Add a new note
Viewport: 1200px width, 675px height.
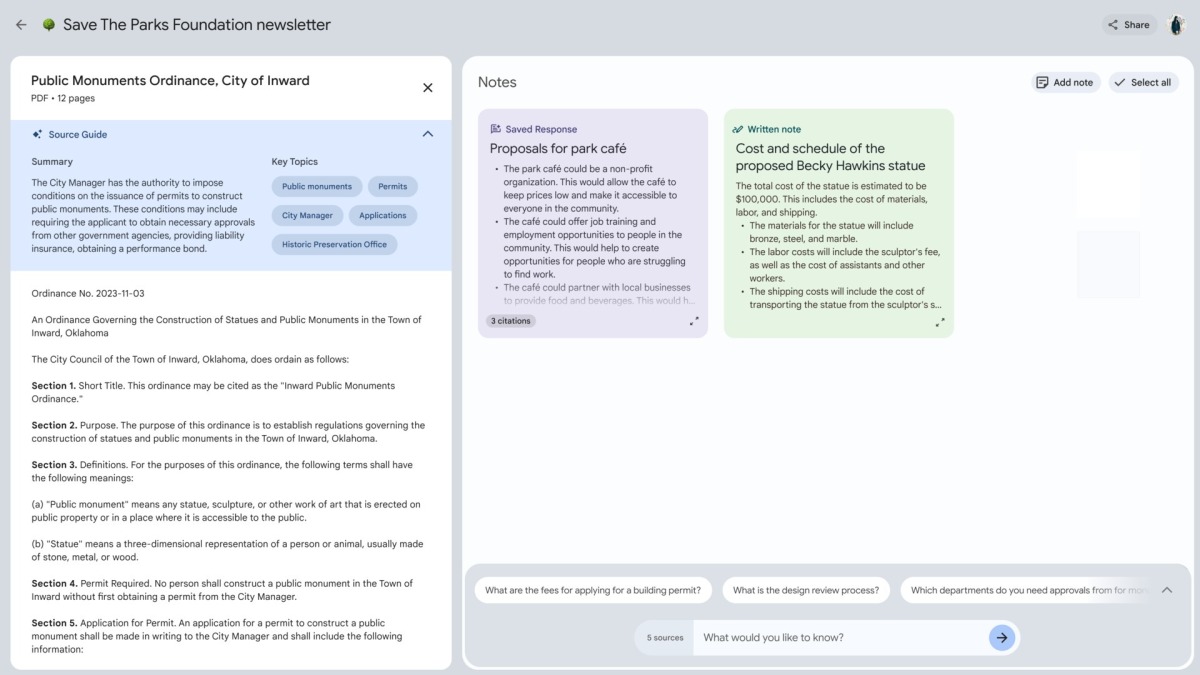[x=1065, y=82]
